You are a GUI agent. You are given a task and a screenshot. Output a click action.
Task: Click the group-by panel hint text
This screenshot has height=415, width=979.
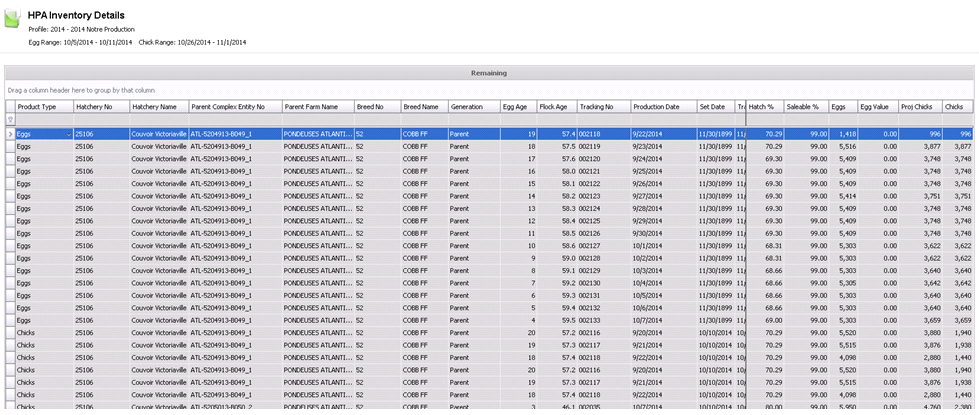click(x=81, y=90)
